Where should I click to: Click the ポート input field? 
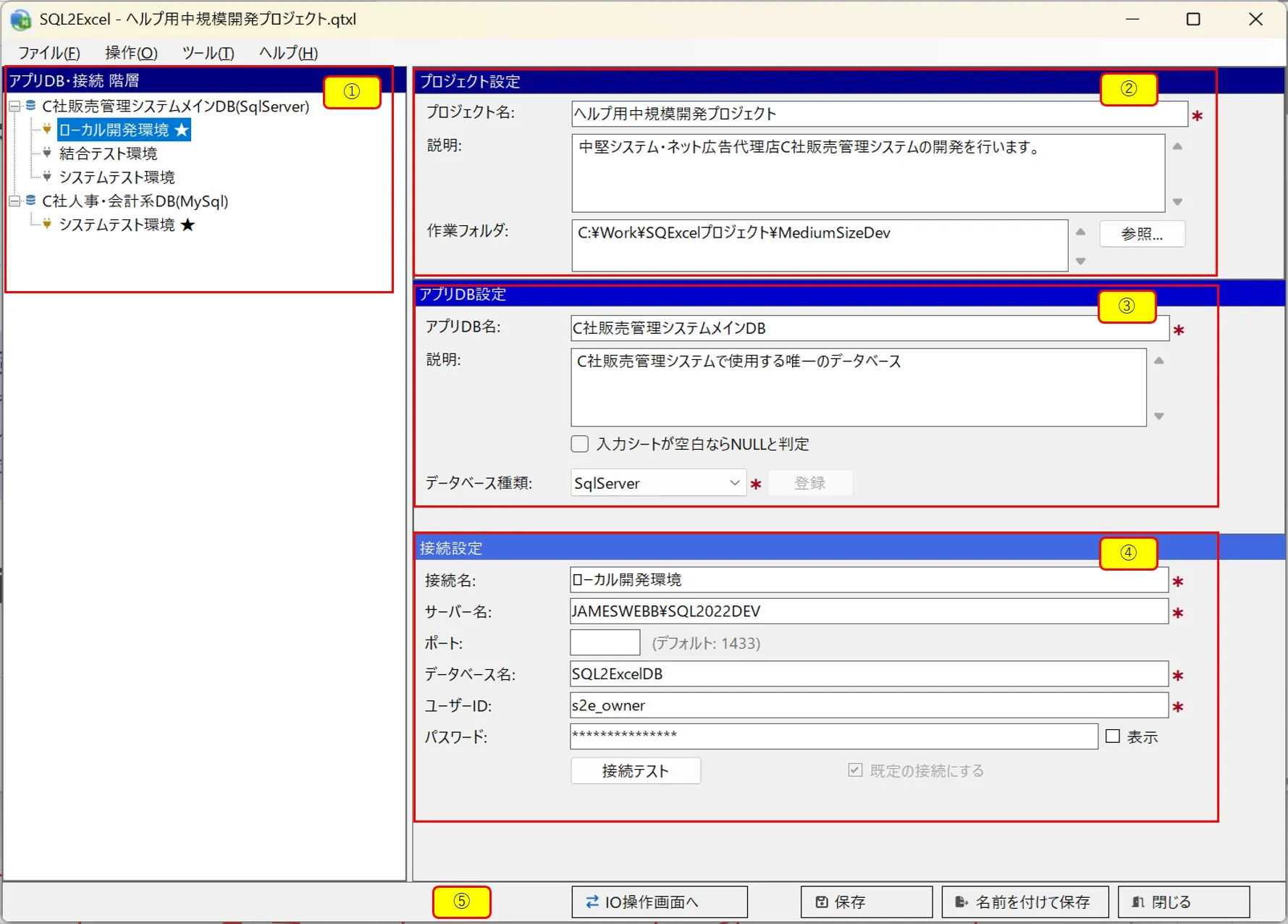[x=605, y=642]
